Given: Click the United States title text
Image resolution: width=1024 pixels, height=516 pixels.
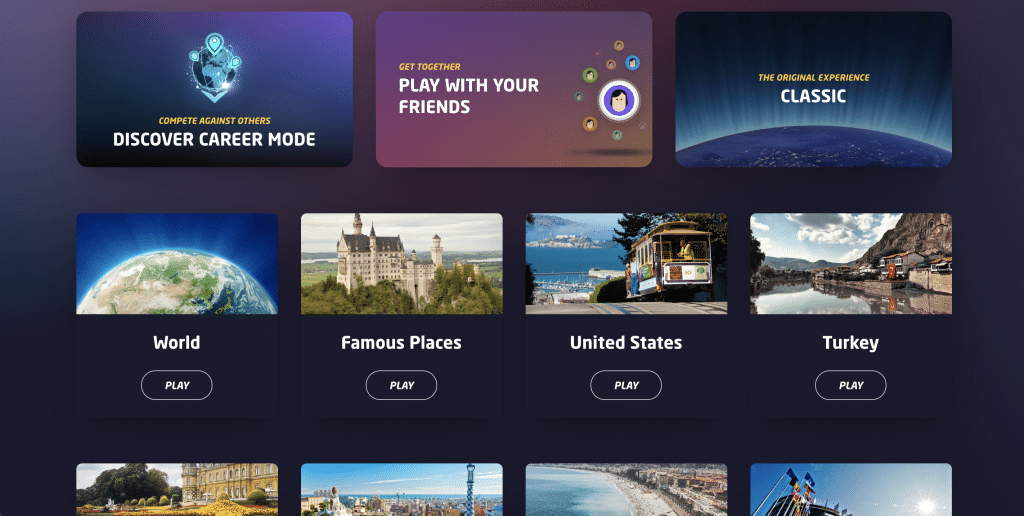Looking at the screenshot, I should coord(626,343).
